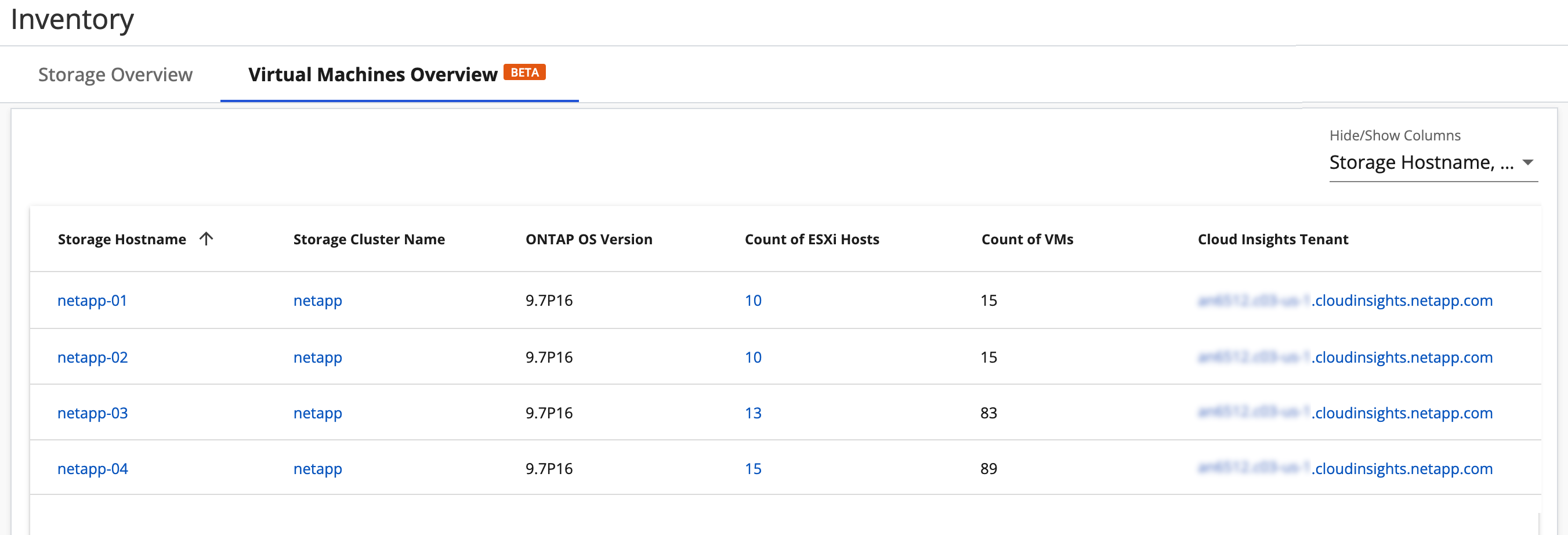
Task: Sort by Count of VMs header
Action: tap(1027, 239)
